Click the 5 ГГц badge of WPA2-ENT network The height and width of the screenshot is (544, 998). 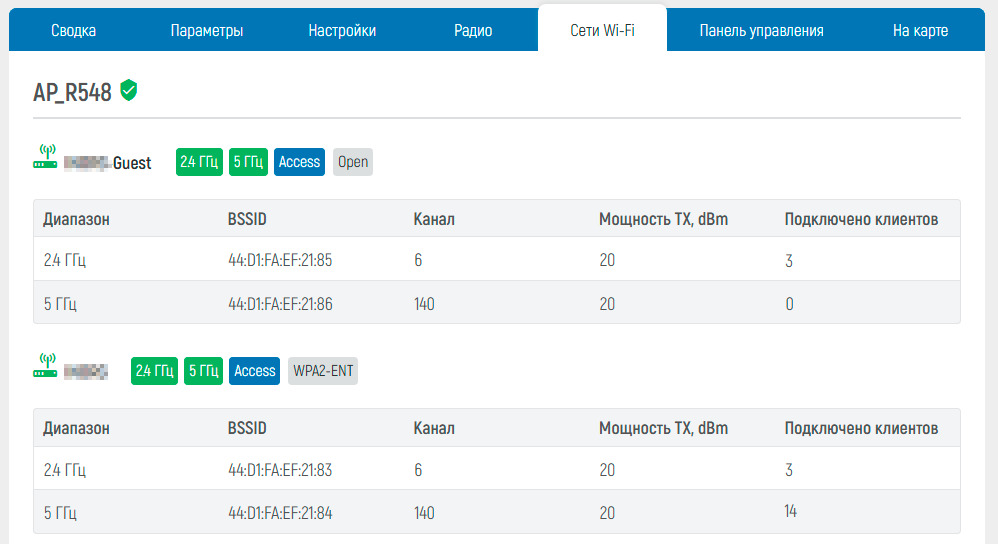click(204, 371)
